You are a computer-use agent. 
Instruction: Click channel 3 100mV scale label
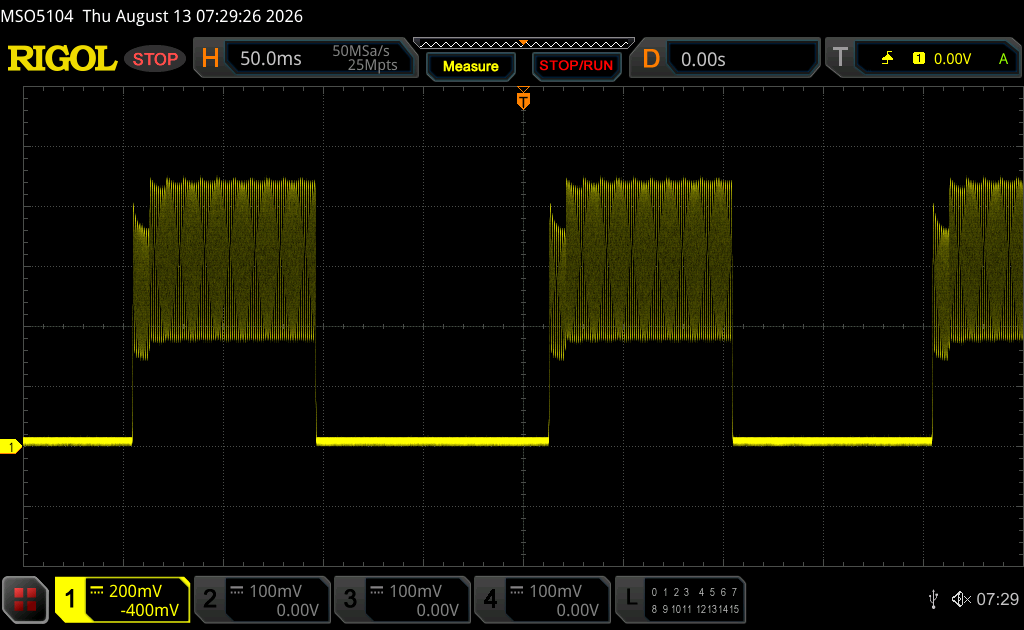coord(416,591)
